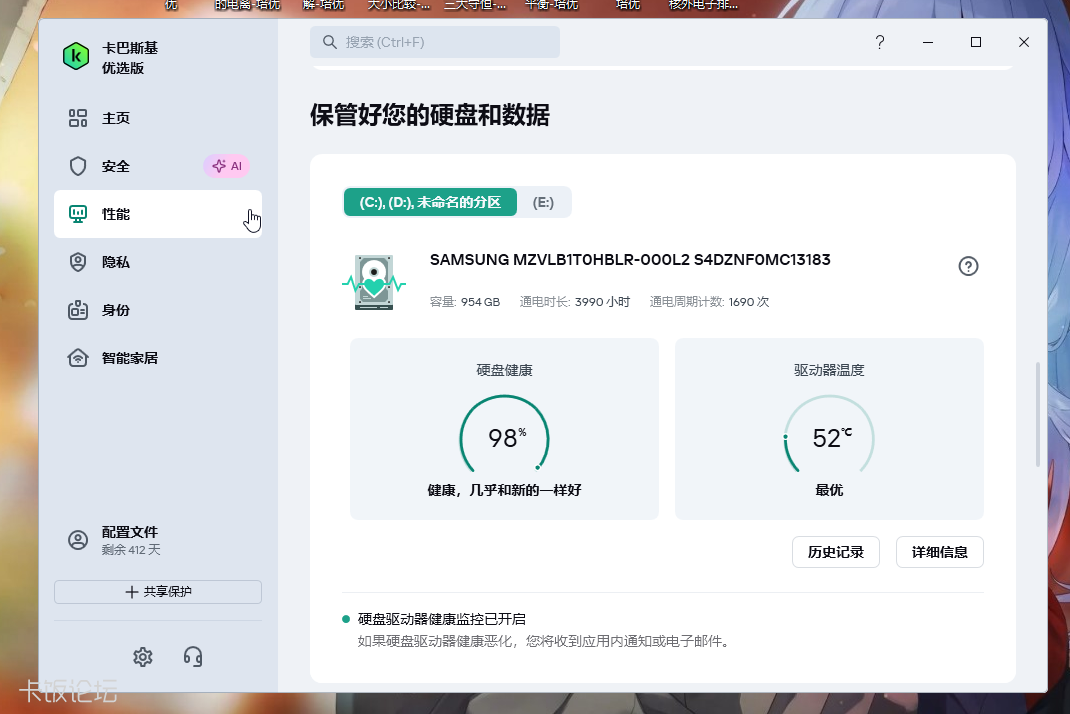
Task: Open settings via the gear icon
Action: click(x=143, y=657)
